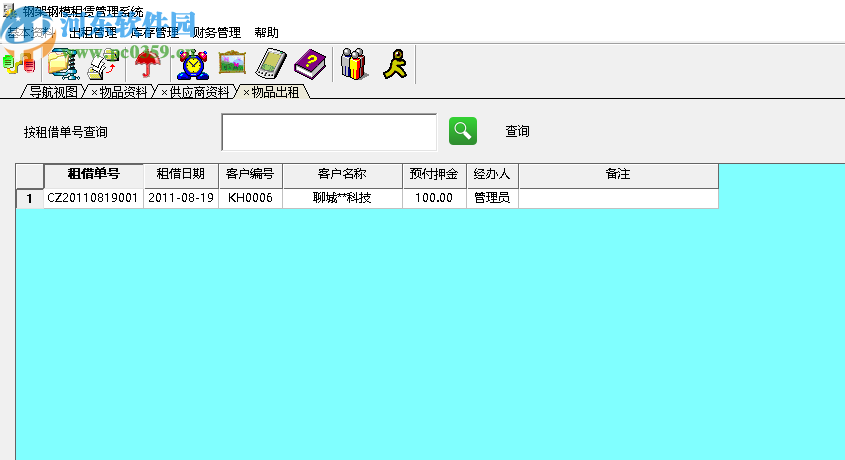Click the 经办人 column header

(493, 176)
